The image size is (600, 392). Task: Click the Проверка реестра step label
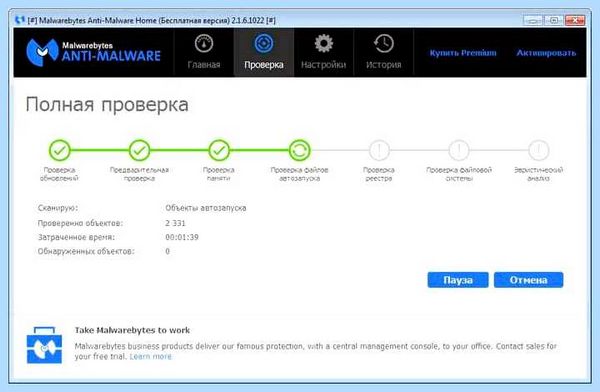379,174
